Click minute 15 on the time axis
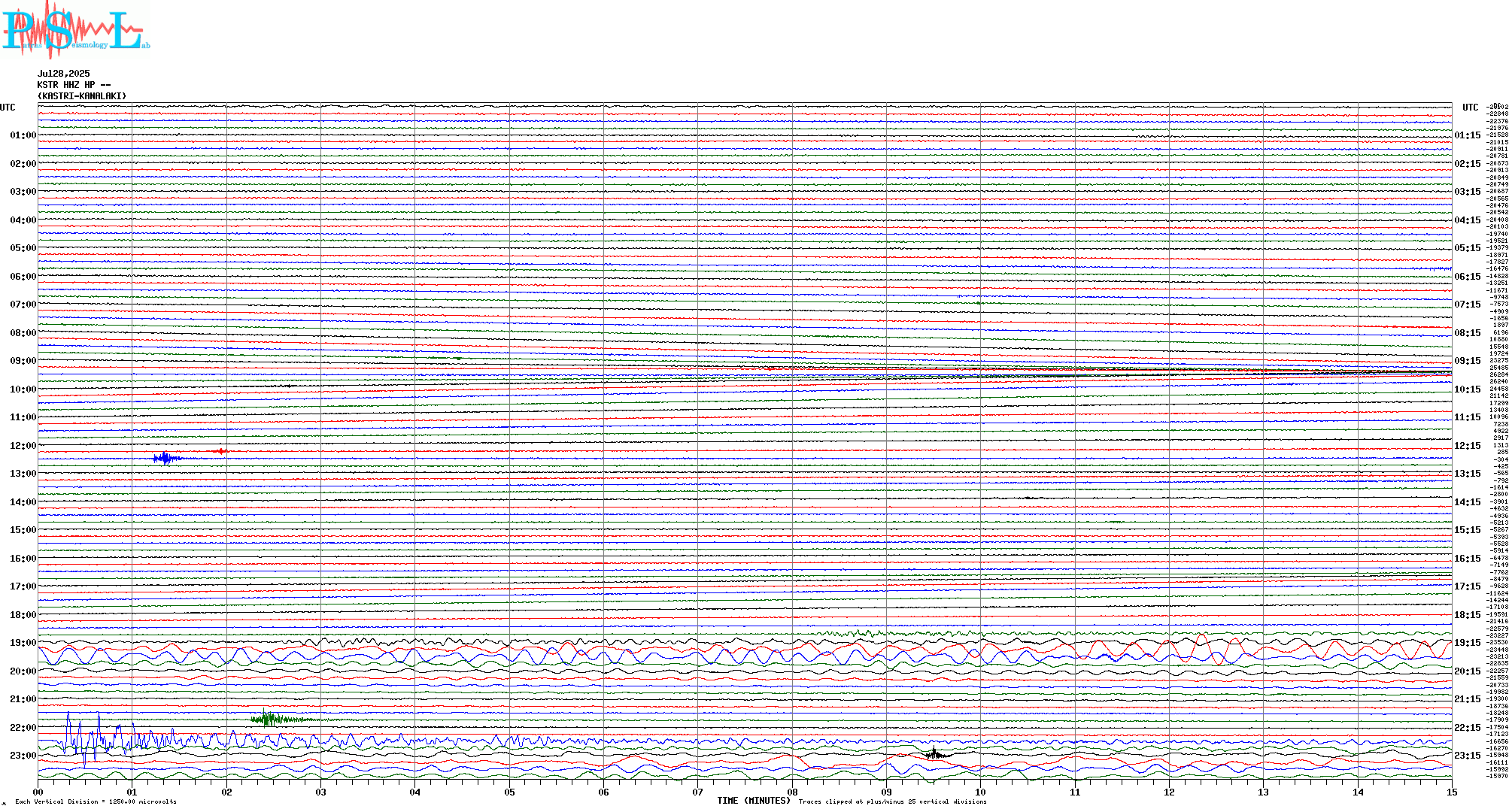This screenshot has width=1512, height=812. coord(1452,792)
